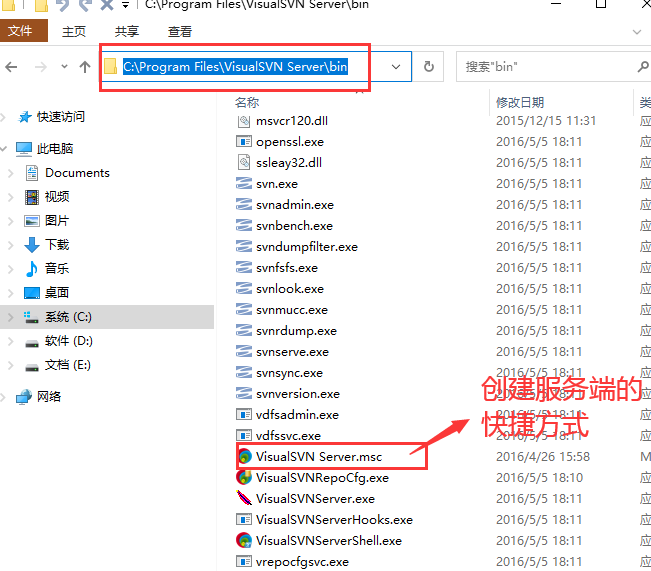
Task: Sort files by the 名称 column header
Action: click(x=247, y=102)
